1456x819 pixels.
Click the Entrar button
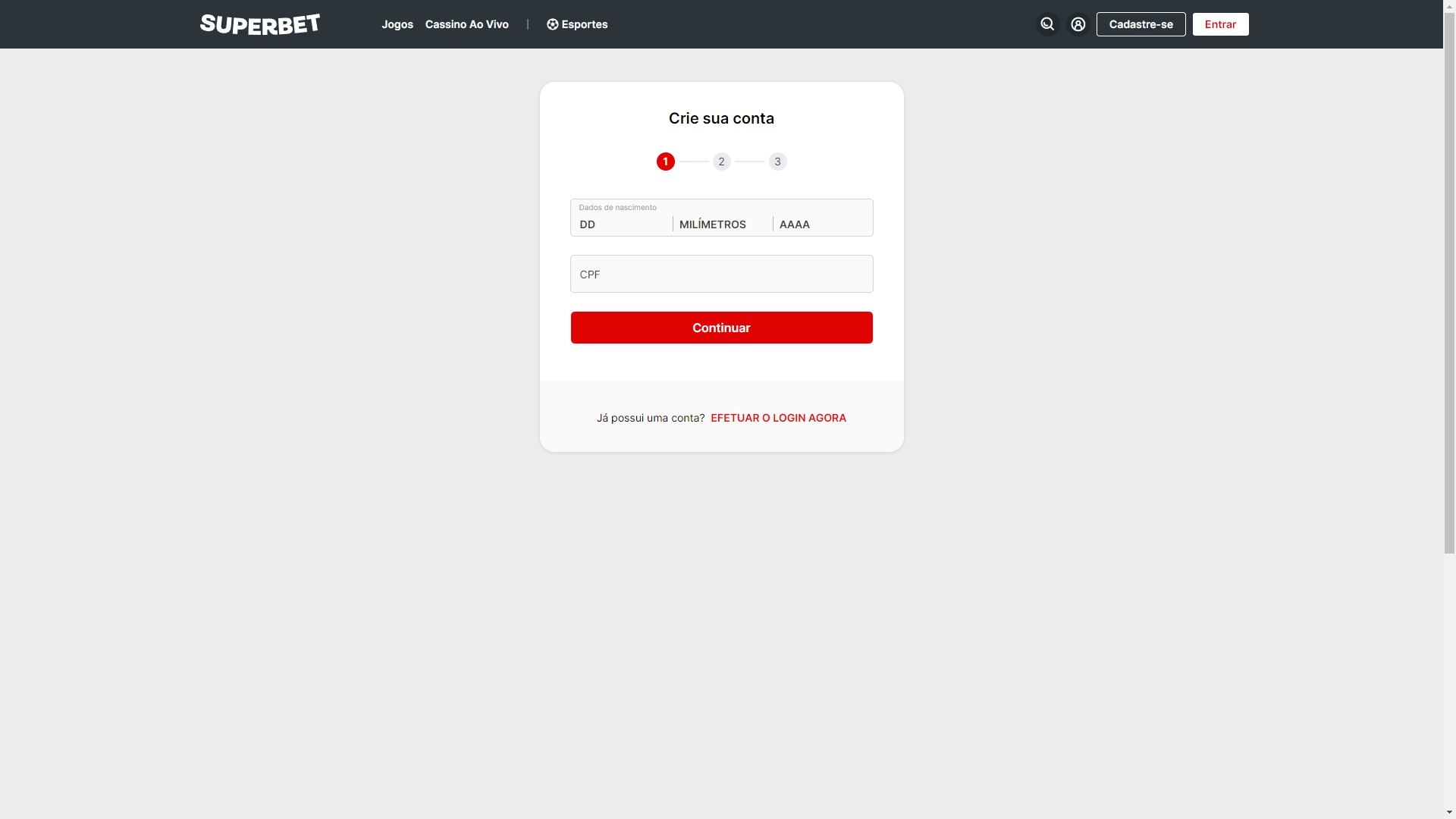pos(1220,24)
